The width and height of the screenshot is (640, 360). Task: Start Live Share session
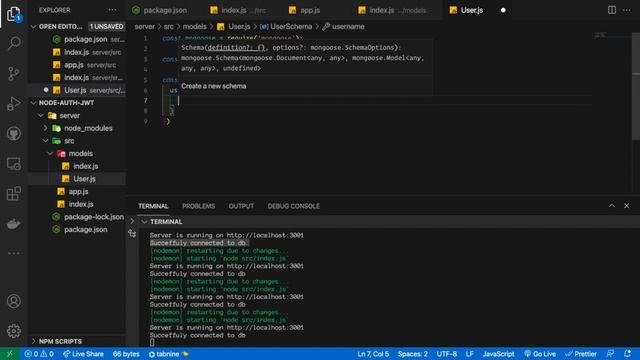[x=83, y=354]
